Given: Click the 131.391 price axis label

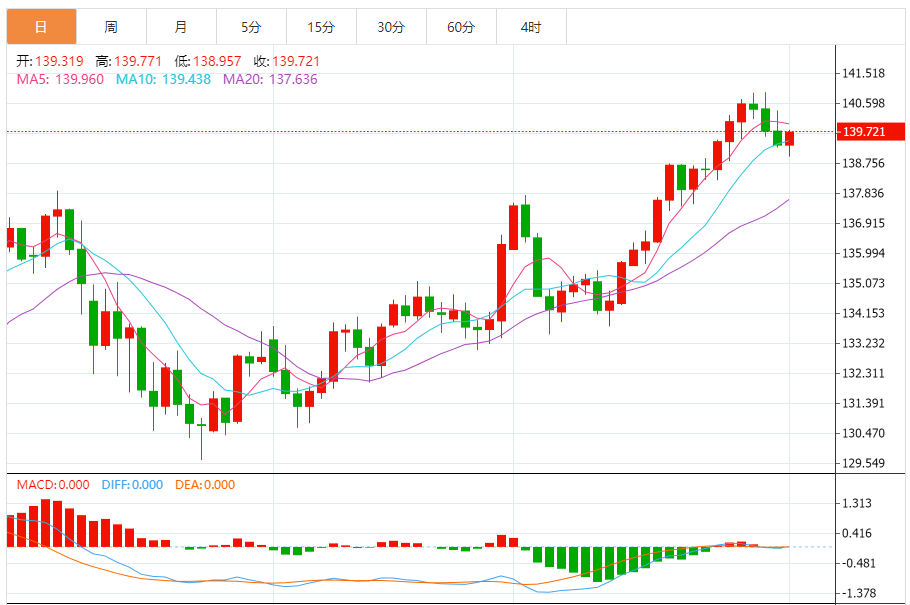Looking at the screenshot, I should pyautogui.click(x=864, y=404).
